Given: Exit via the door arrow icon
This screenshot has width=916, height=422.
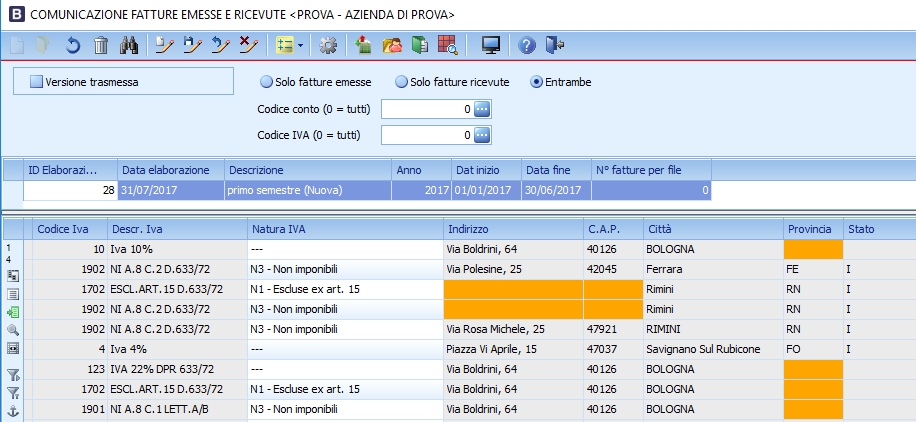Looking at the screenshot, I should (x=554, y=45).
